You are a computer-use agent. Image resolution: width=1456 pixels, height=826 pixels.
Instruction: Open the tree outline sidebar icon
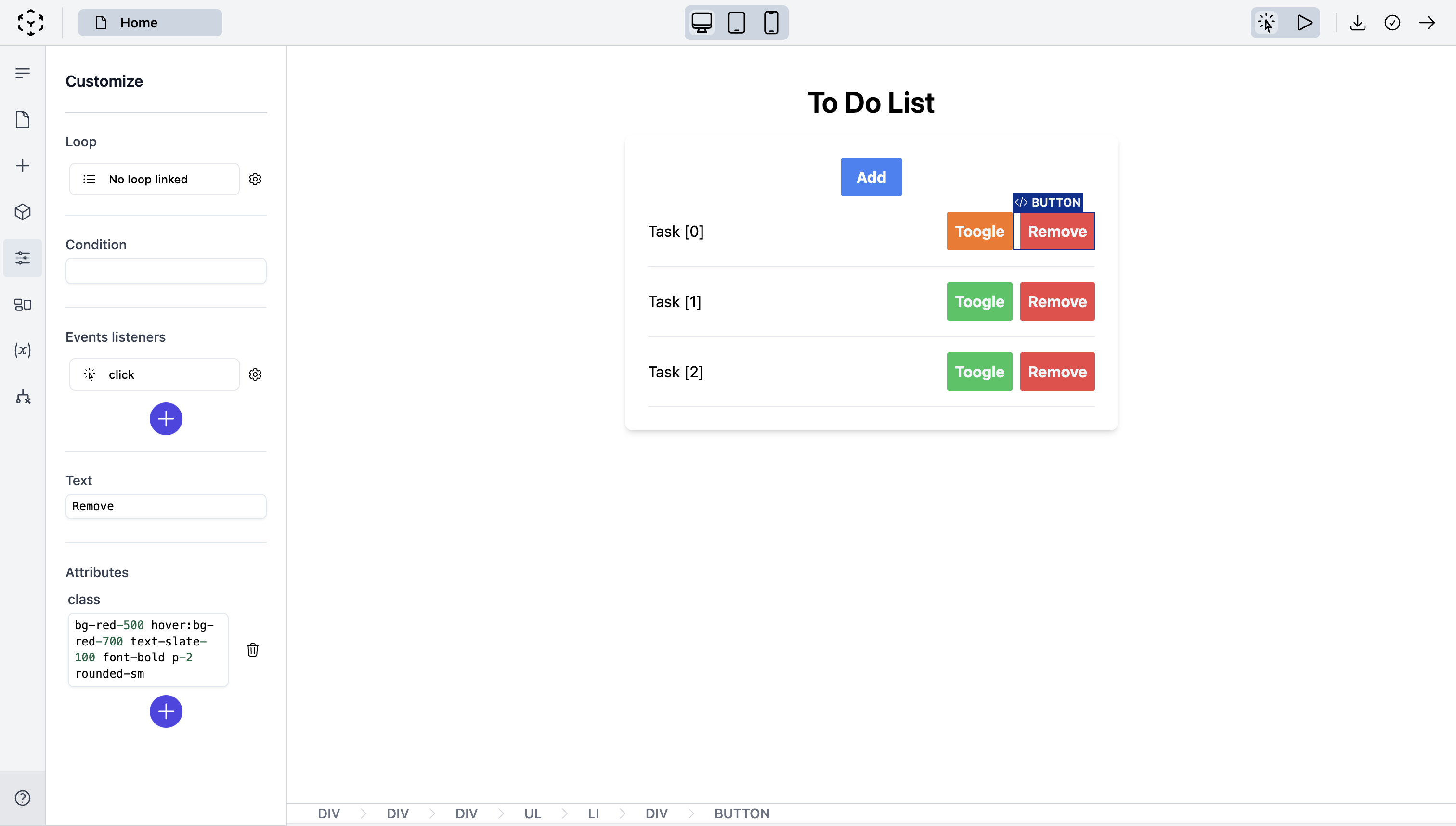click(23, 73)
